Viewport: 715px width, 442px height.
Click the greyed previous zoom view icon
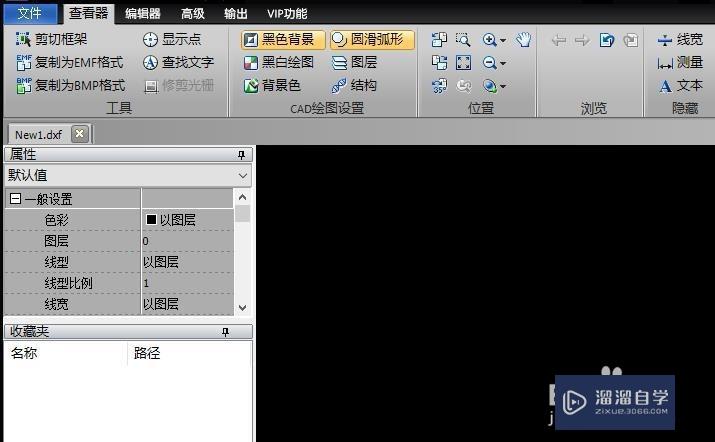coord(463,85)
